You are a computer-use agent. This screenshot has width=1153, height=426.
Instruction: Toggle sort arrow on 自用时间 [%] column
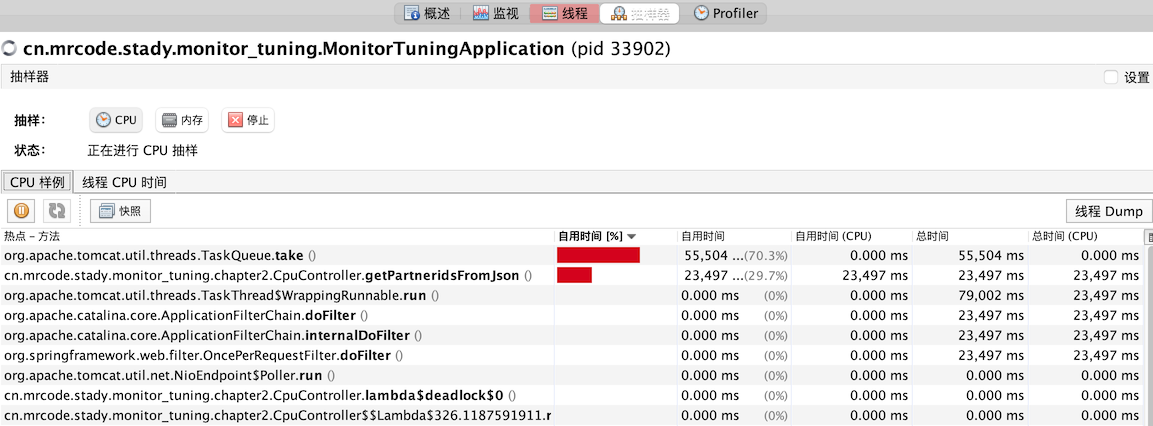click(631, 236)
